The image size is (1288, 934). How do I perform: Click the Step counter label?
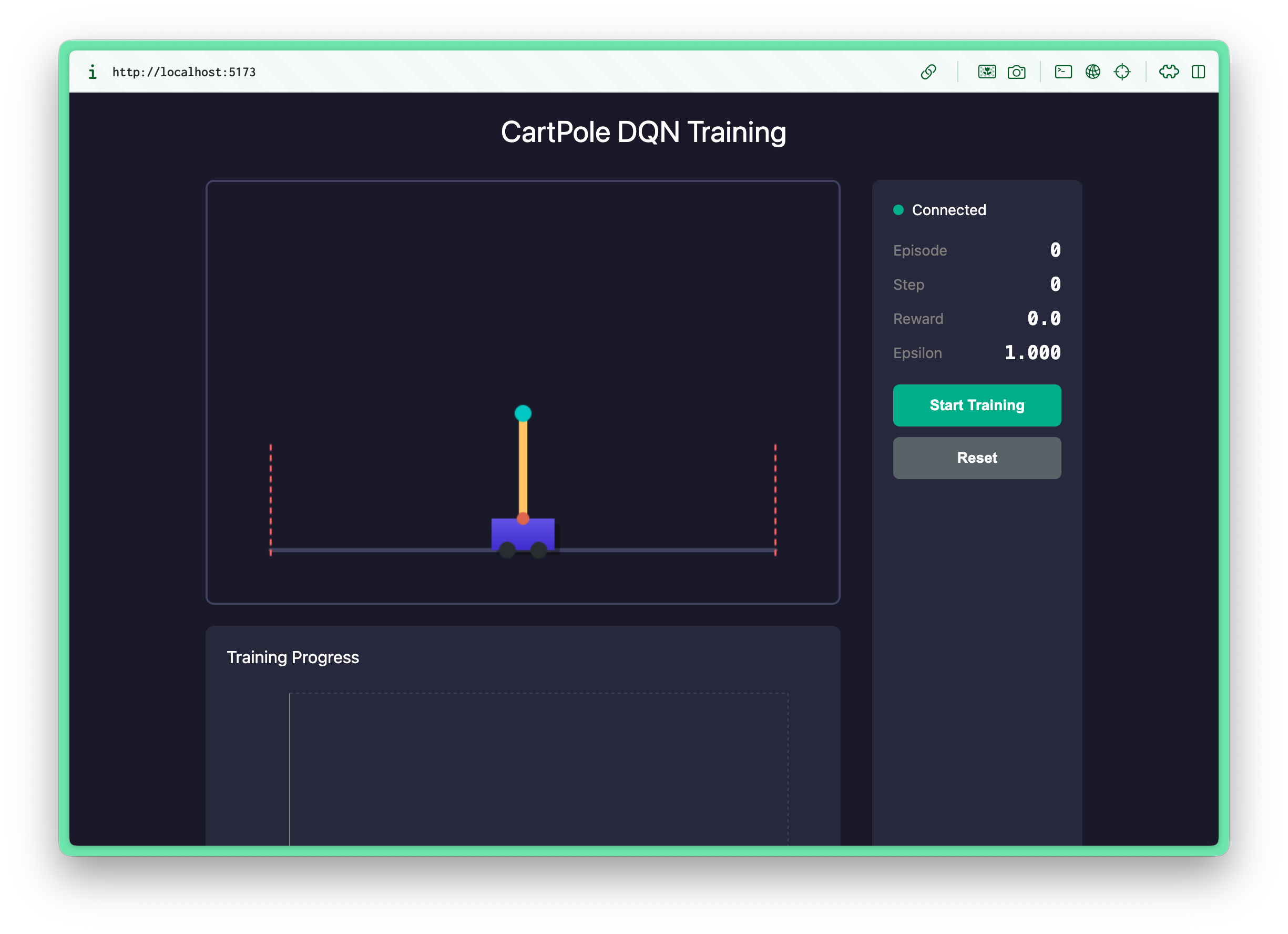pos(908,285)
